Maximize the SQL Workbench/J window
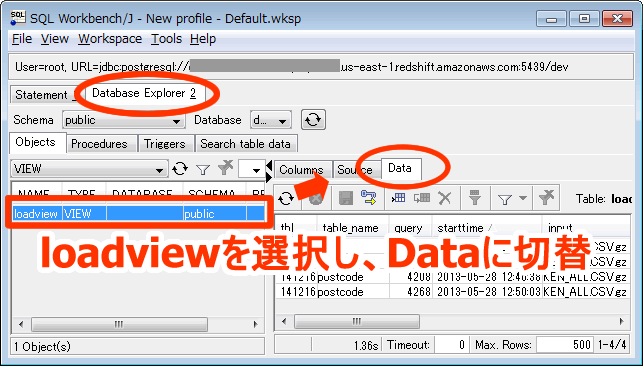Screen dimensions: 643x366 click(x=584, y=19)
